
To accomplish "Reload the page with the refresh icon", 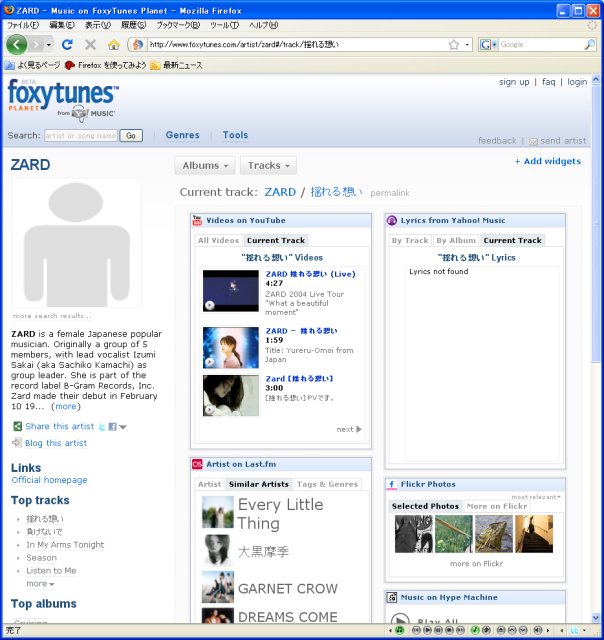I will 67,44.
